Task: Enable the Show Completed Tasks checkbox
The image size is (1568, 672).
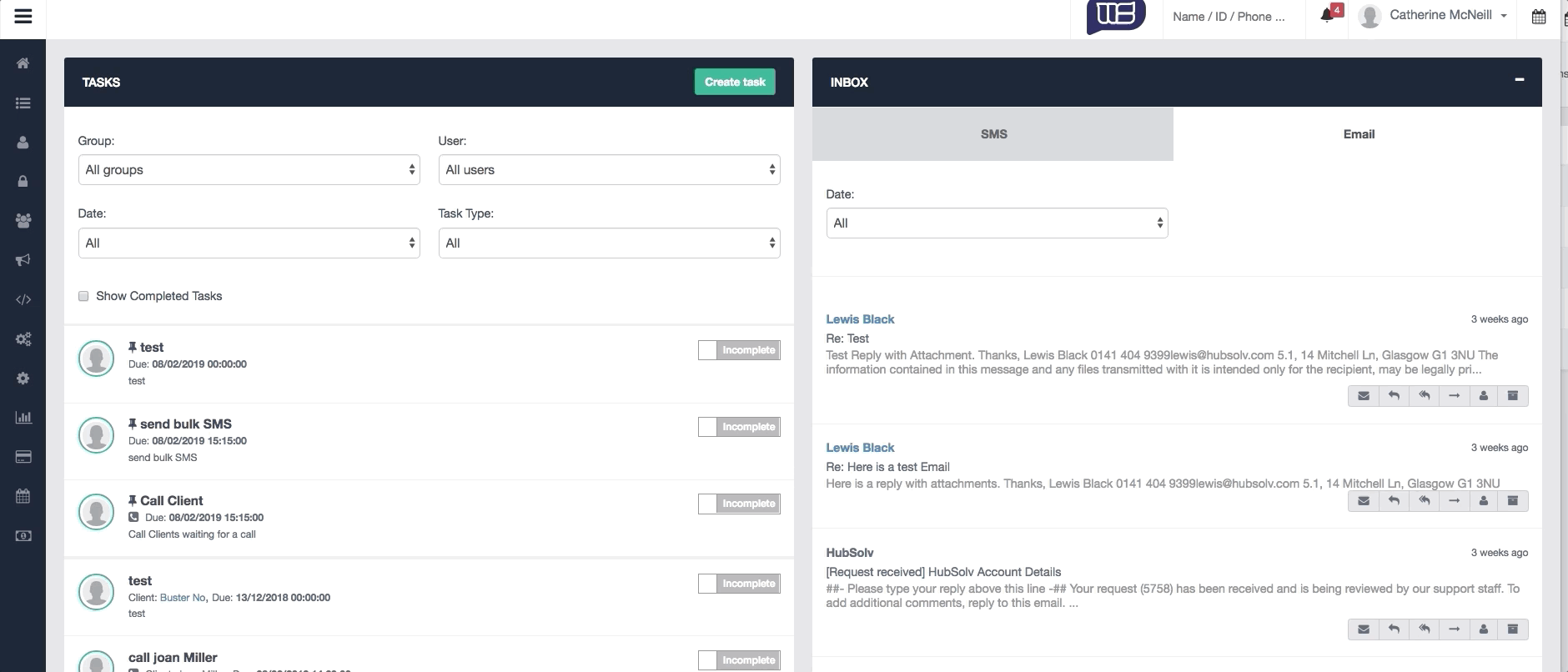Action: tap(83, 296)
